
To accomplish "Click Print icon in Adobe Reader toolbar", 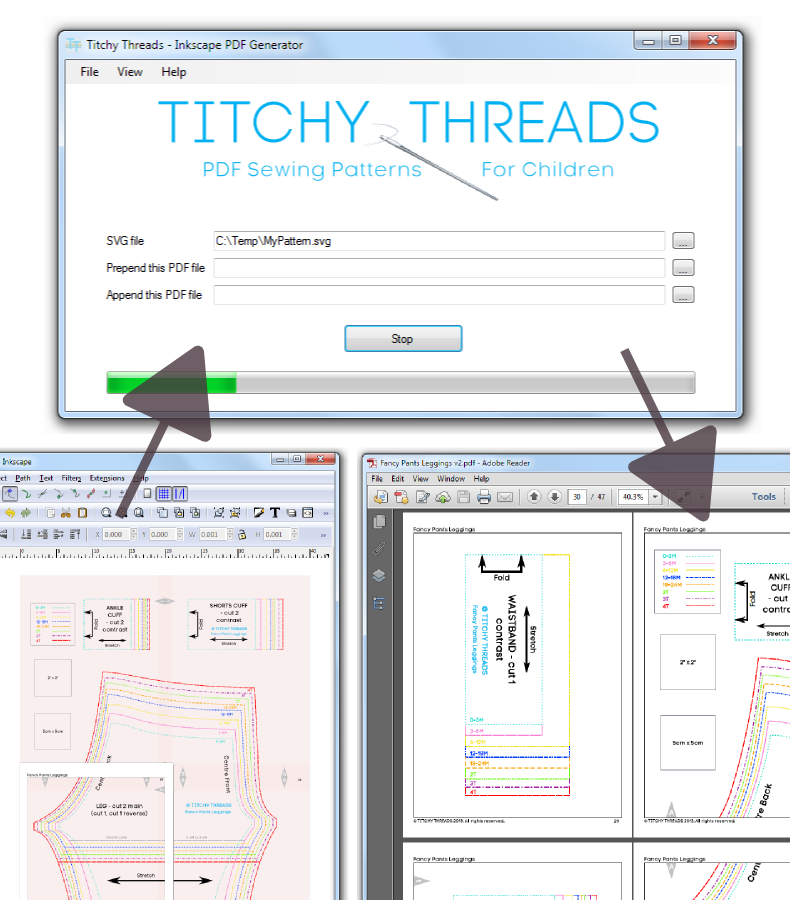I will coord(484,497).
